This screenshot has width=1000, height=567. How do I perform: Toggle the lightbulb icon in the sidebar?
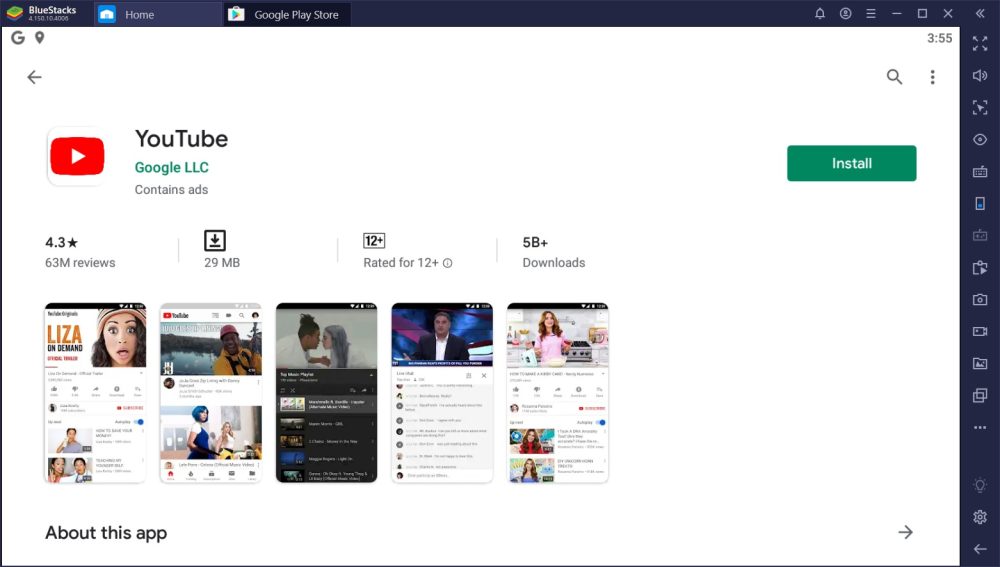coord(980,485)
